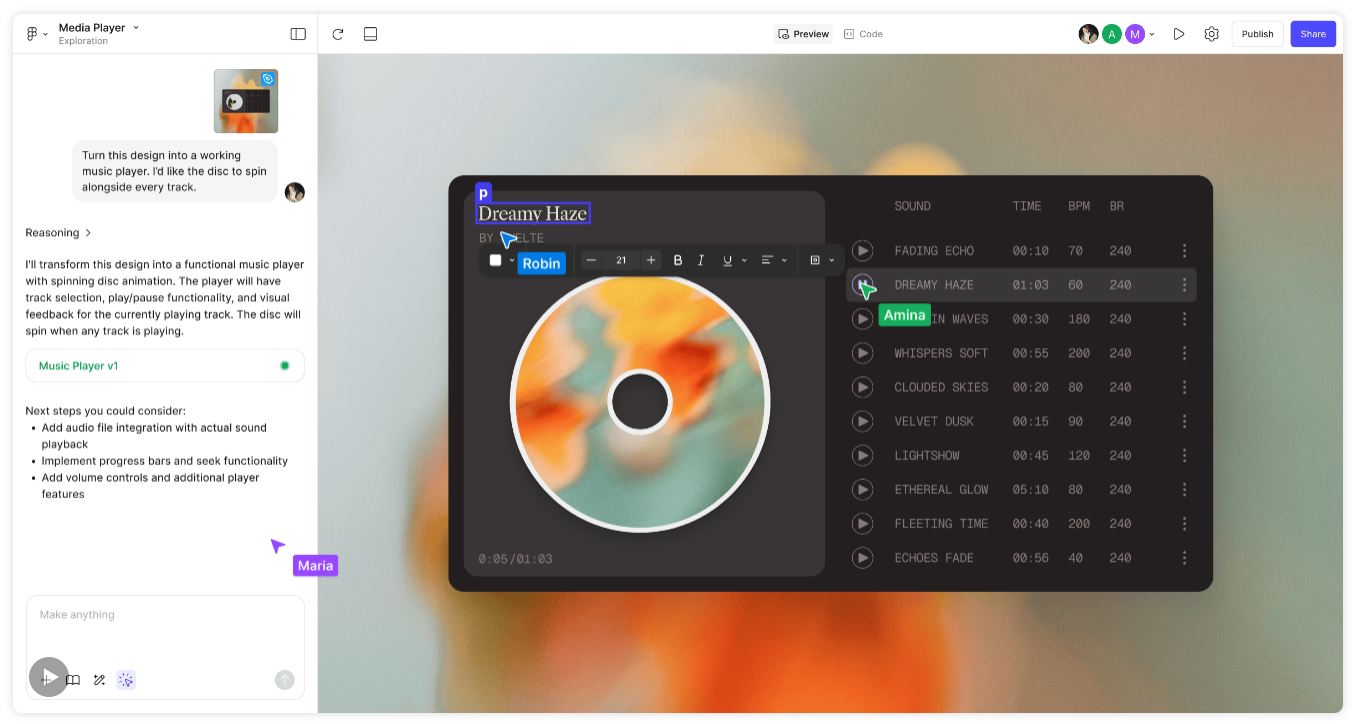The width and height of the screenshot is (1360, 724).
Task: Open more options for Dreamy Haze
Action: (x=1184, y=285)
